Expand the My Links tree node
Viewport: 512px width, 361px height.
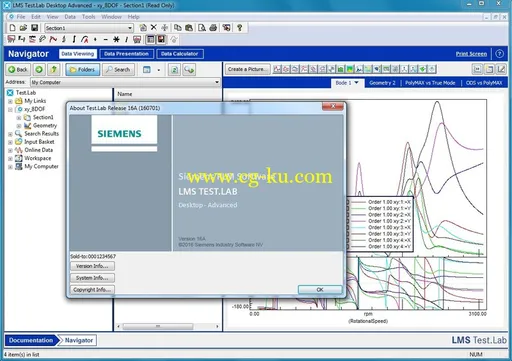point(10,101)
